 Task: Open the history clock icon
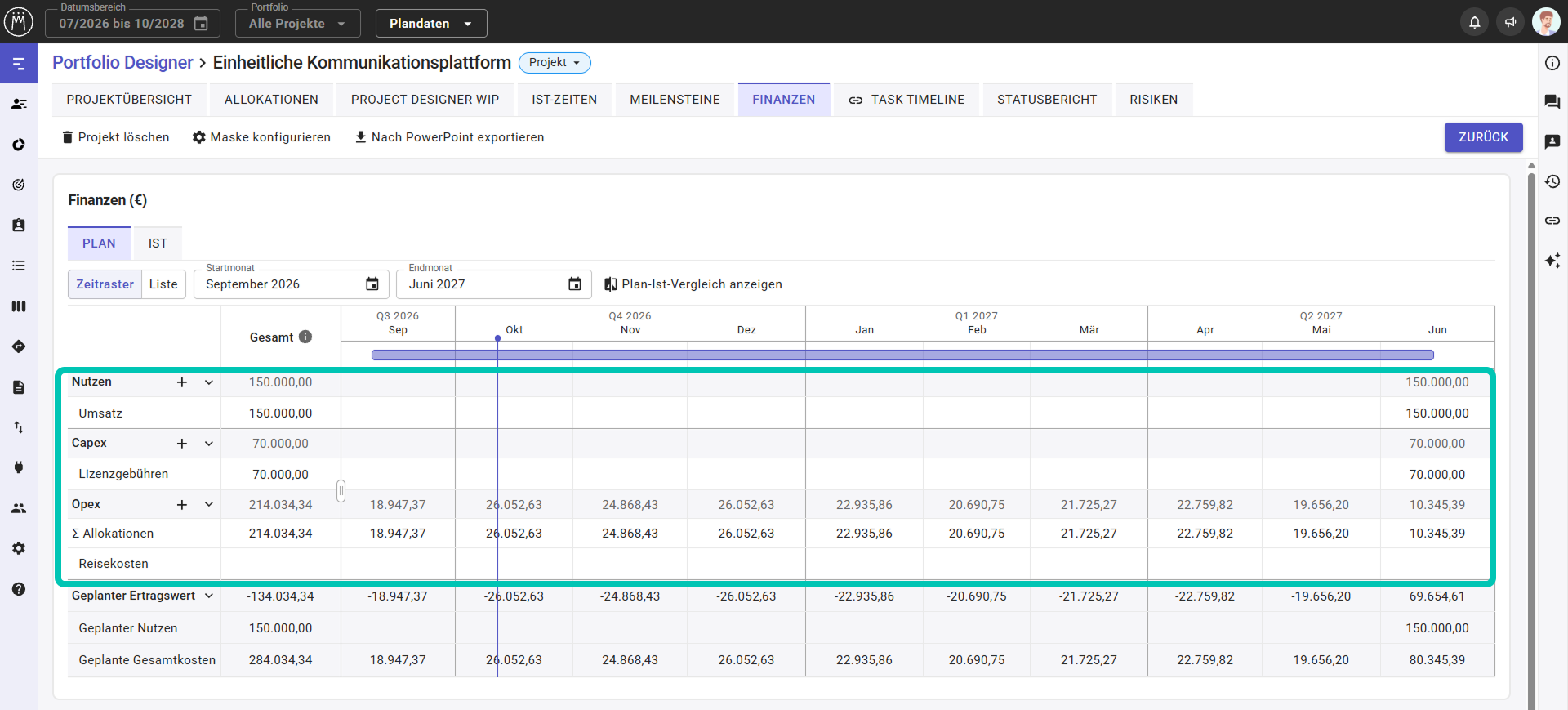point(1552,181)
